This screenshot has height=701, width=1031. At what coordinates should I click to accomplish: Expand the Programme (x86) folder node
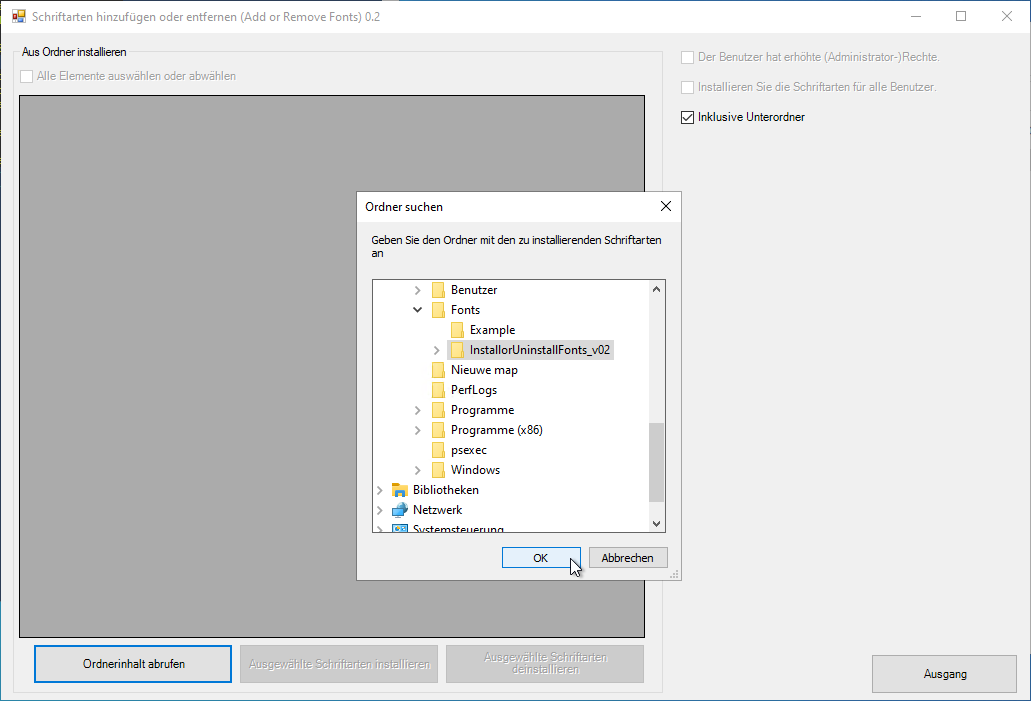point(418,430)
